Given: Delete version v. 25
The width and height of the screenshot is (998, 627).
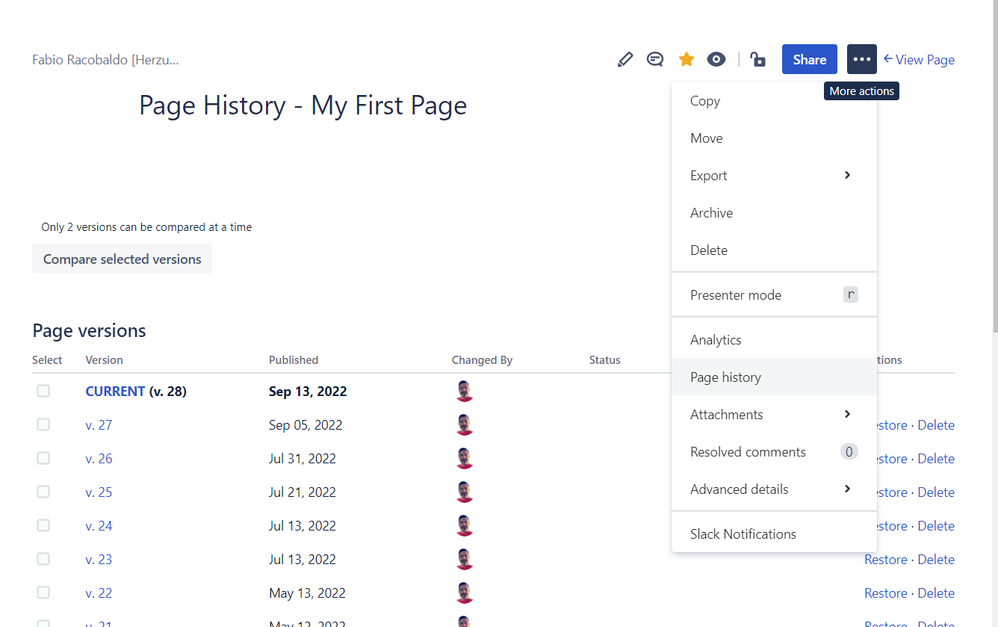Looking at the screenshot, I should [936, 492].
